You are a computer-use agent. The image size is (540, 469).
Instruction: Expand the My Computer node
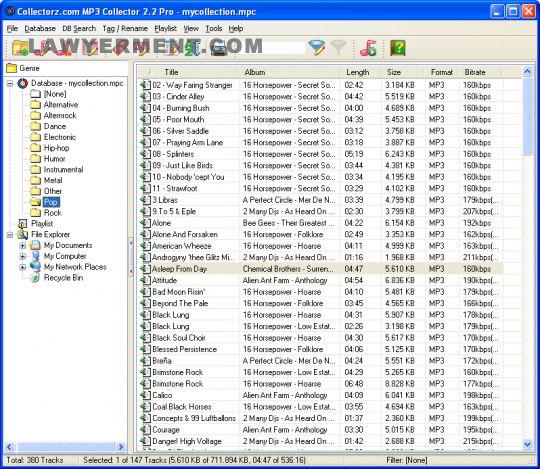click(23, 256)
